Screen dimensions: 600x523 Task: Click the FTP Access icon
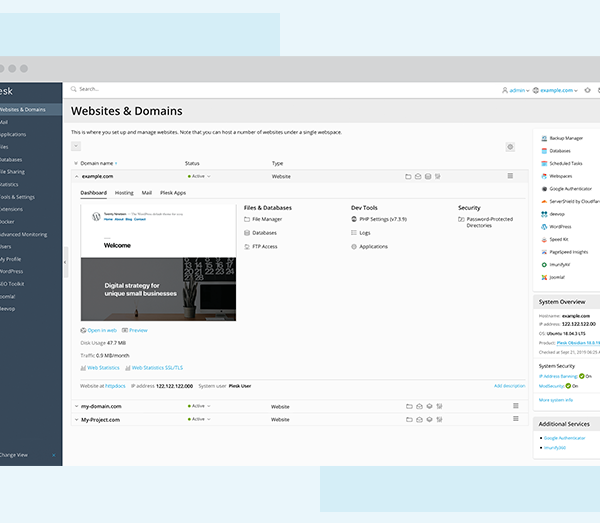point(248,246)
